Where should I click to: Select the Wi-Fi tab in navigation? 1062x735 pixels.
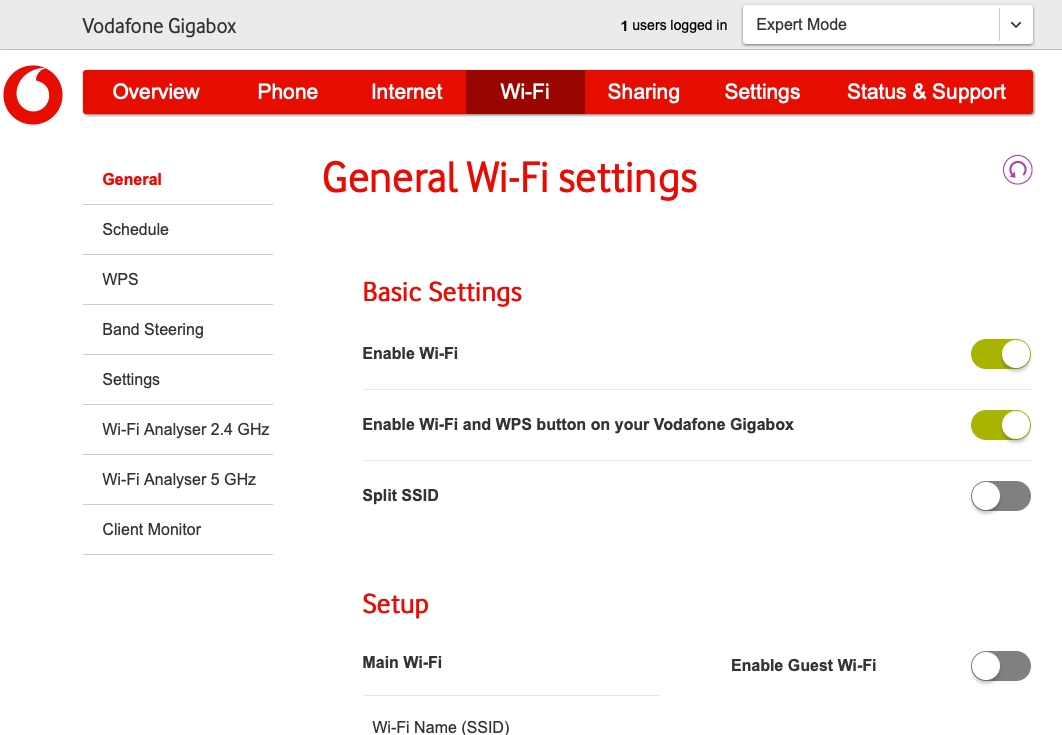coord(524,91)
